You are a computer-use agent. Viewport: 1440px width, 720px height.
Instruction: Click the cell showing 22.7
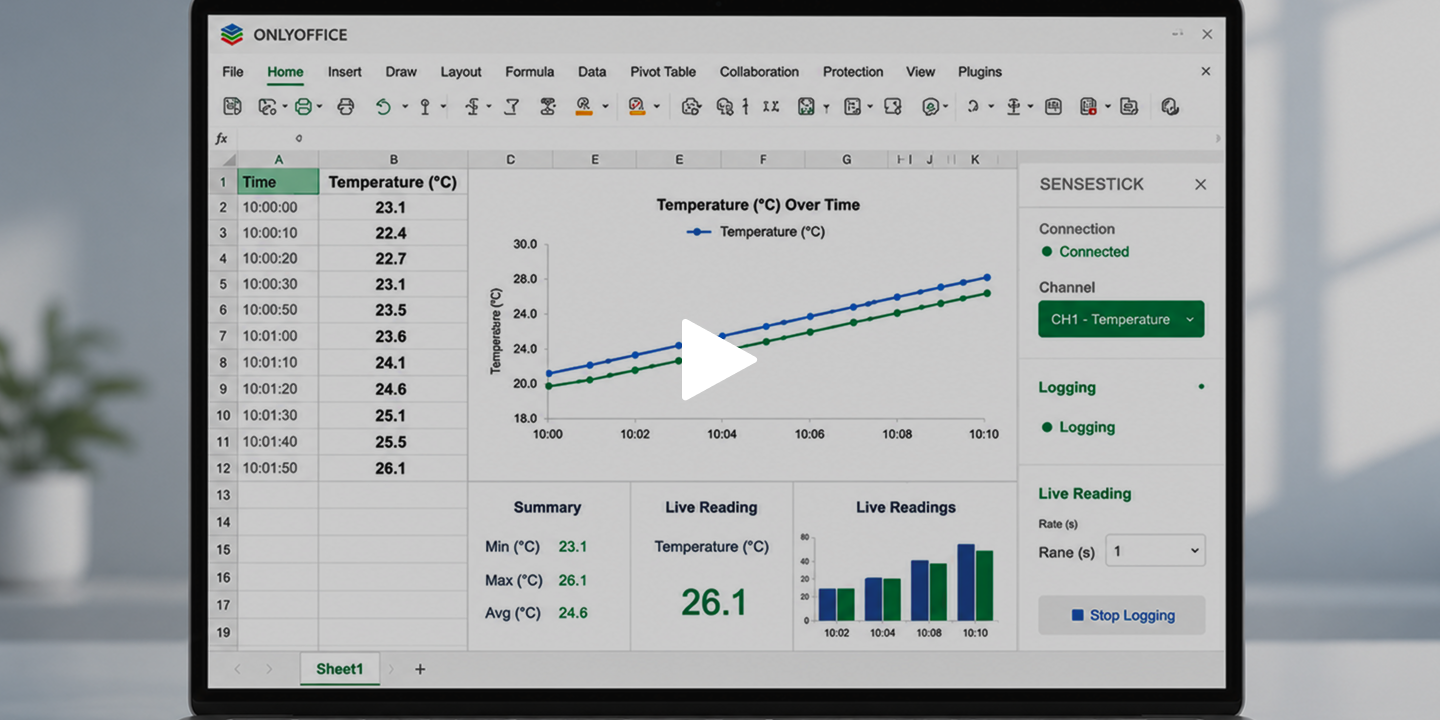tap(394, 259)
